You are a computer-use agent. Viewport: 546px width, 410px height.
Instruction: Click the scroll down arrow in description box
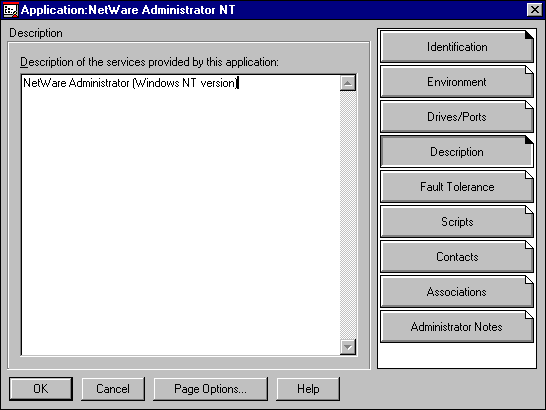click(348, 347)
